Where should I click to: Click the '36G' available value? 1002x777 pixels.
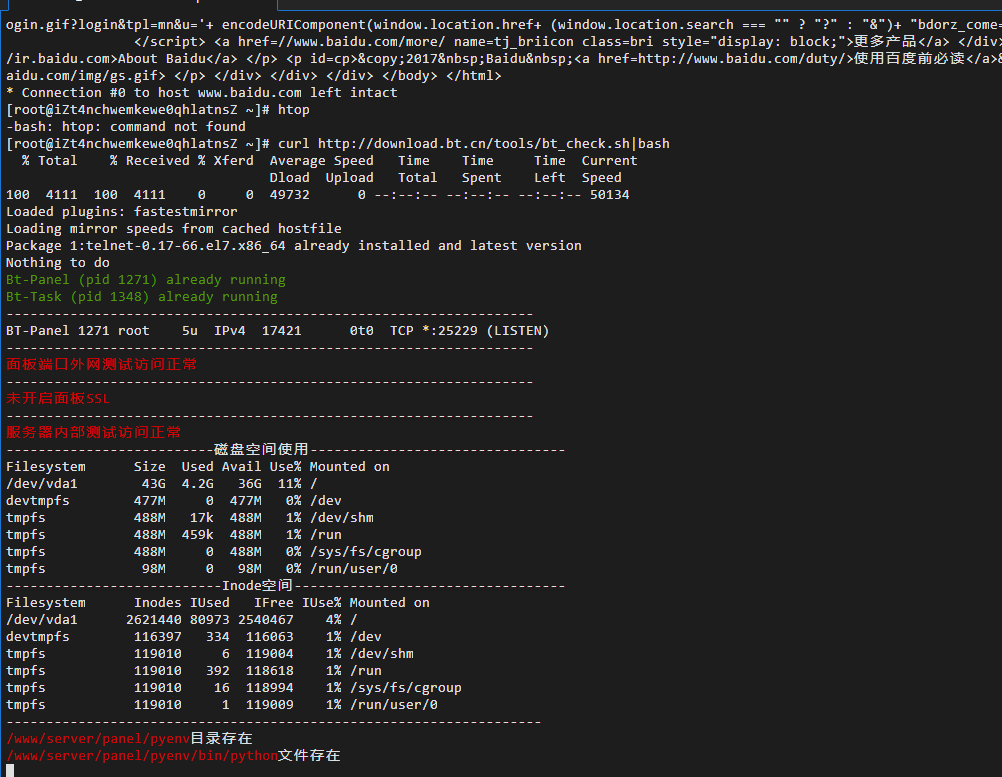[249, 484]
